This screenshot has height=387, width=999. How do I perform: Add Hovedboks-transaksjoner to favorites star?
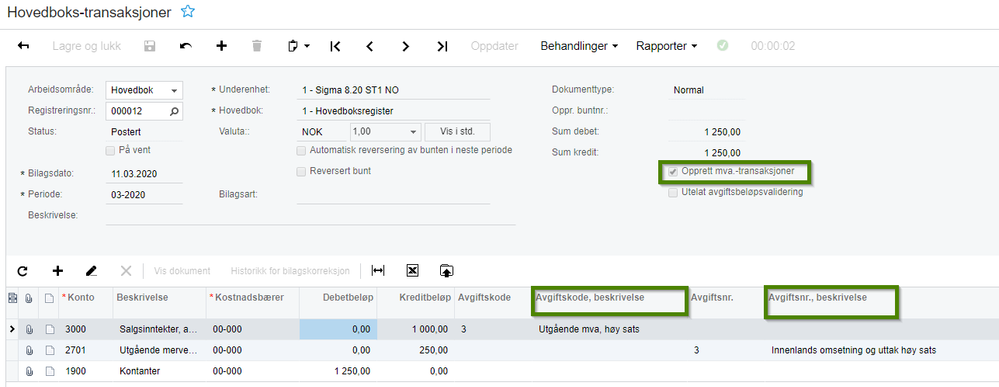(187, 11)
